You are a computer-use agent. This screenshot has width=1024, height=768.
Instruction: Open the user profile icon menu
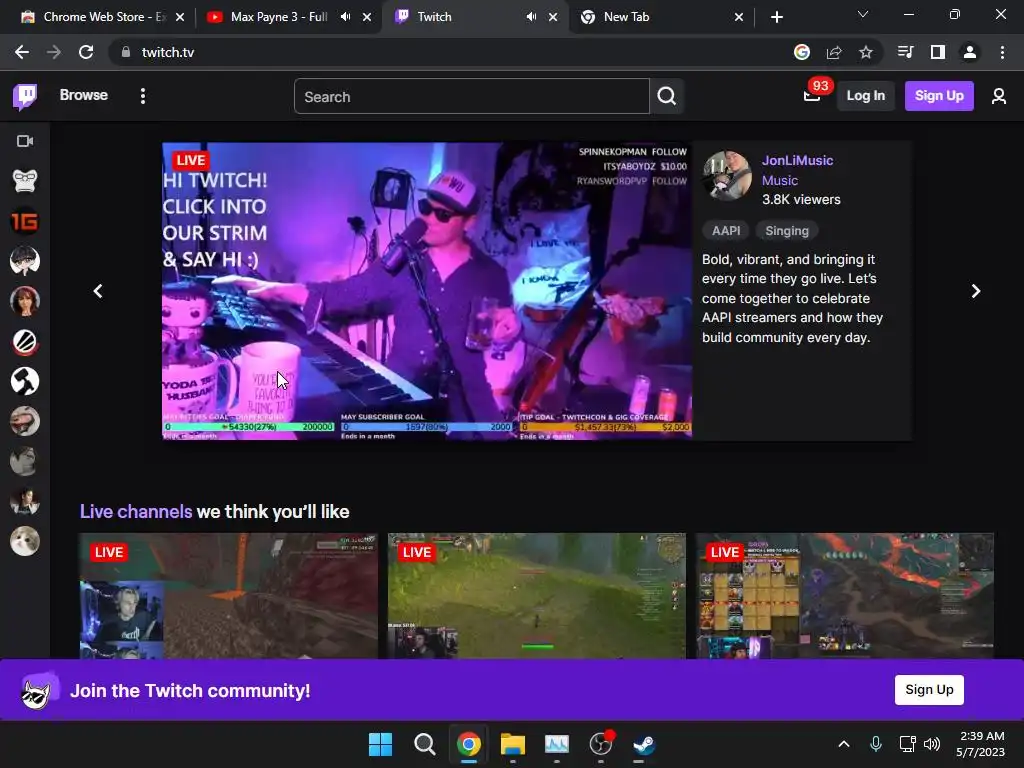coord(999,96)
